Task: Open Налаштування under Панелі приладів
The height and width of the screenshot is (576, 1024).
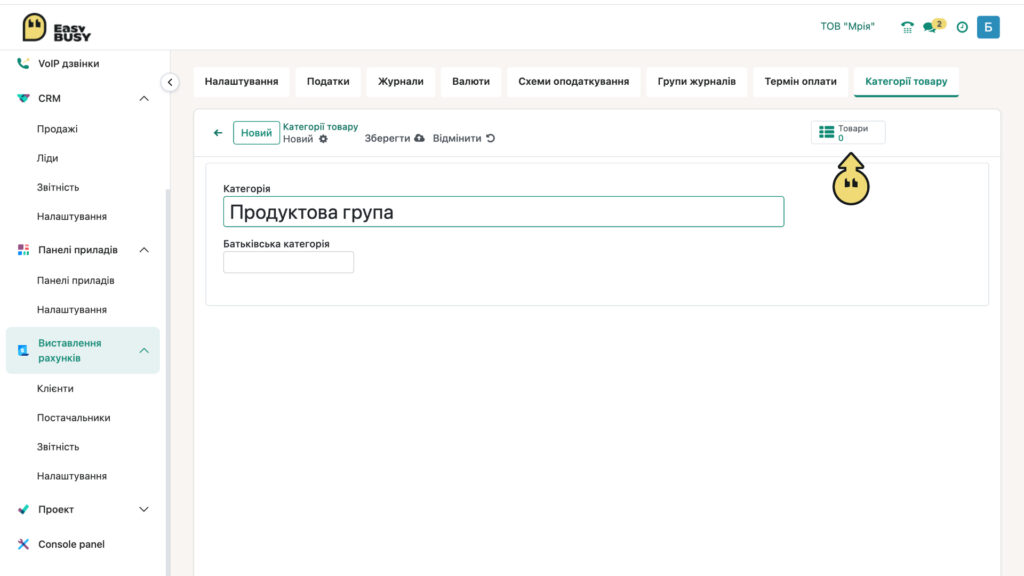Action: coord(72,310)
